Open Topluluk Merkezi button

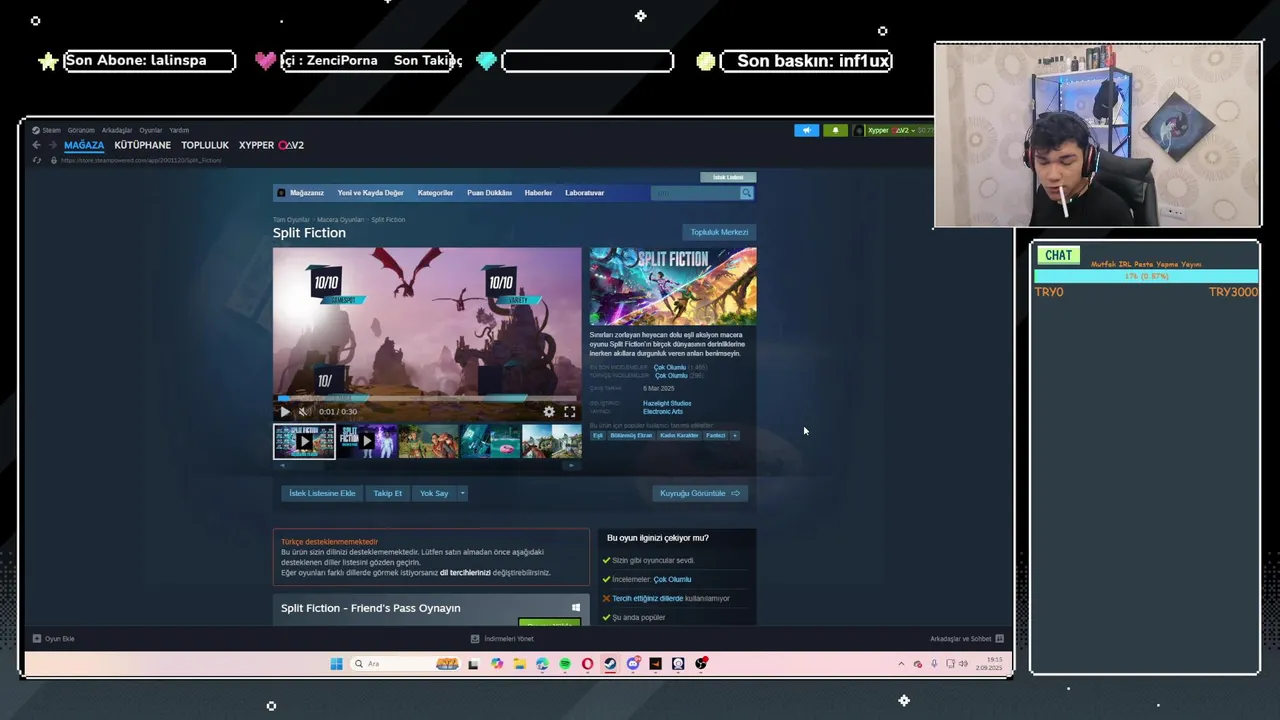click(x=719, y=232)
